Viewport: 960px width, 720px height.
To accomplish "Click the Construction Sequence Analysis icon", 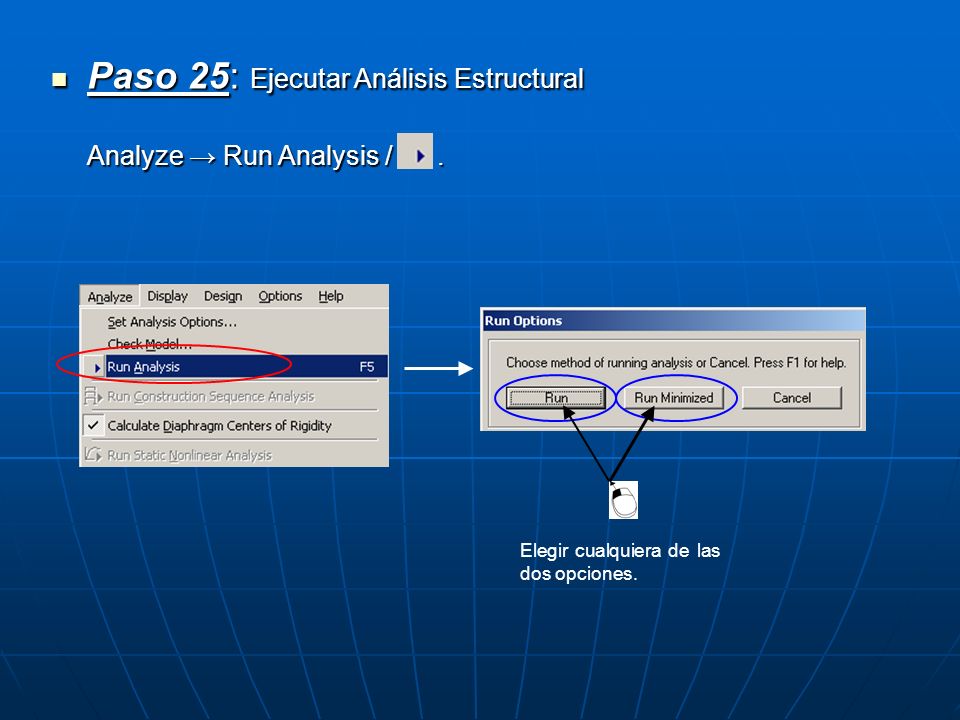I will point(93,396).
